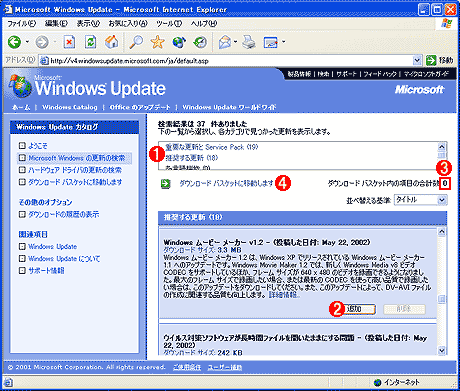Open the History clock icon

200,42
